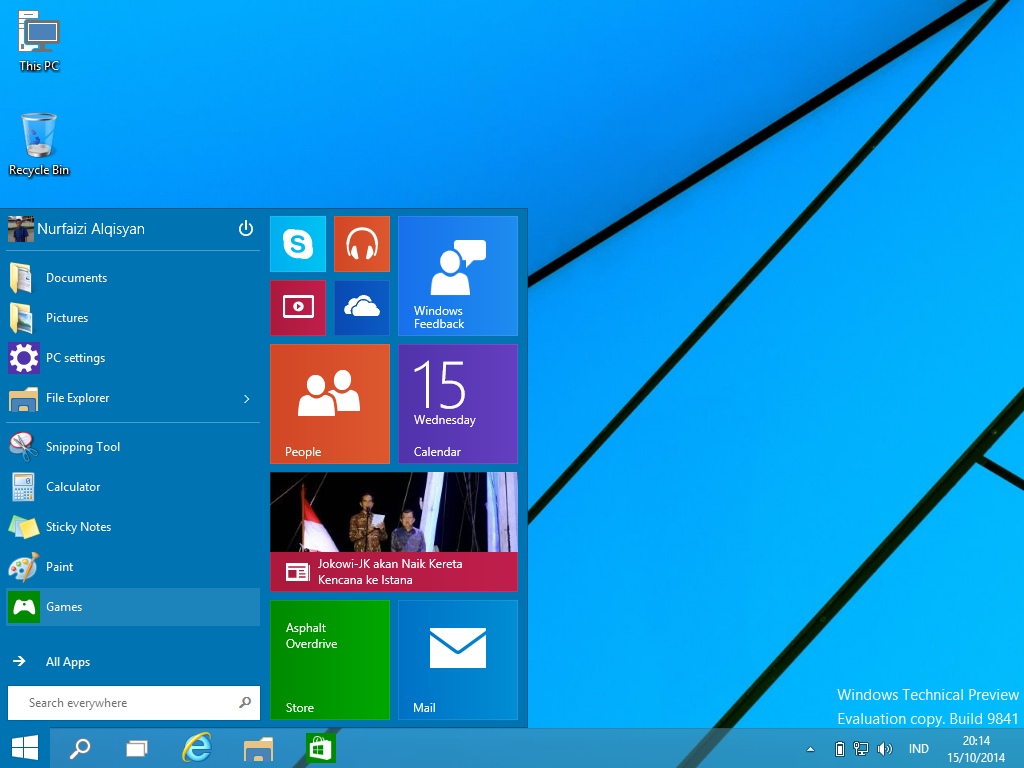The height and width of the screenshot is (768, 1024).
Task: Open the People tile
Action: [330, 404]
